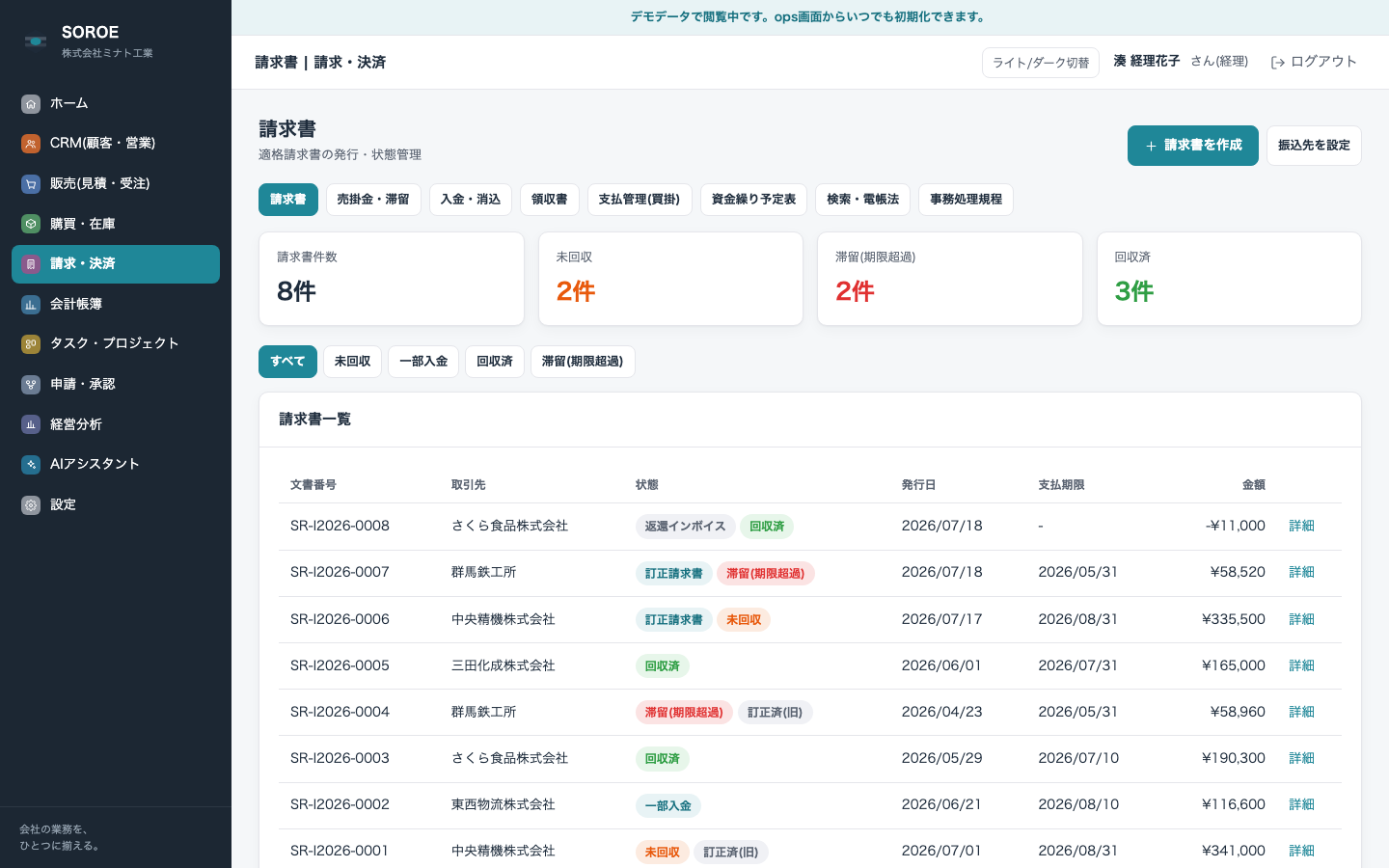Open the 会計帳簿 chart icon
The width and height of the screenshot is (1389, 868).
point(31,305)
